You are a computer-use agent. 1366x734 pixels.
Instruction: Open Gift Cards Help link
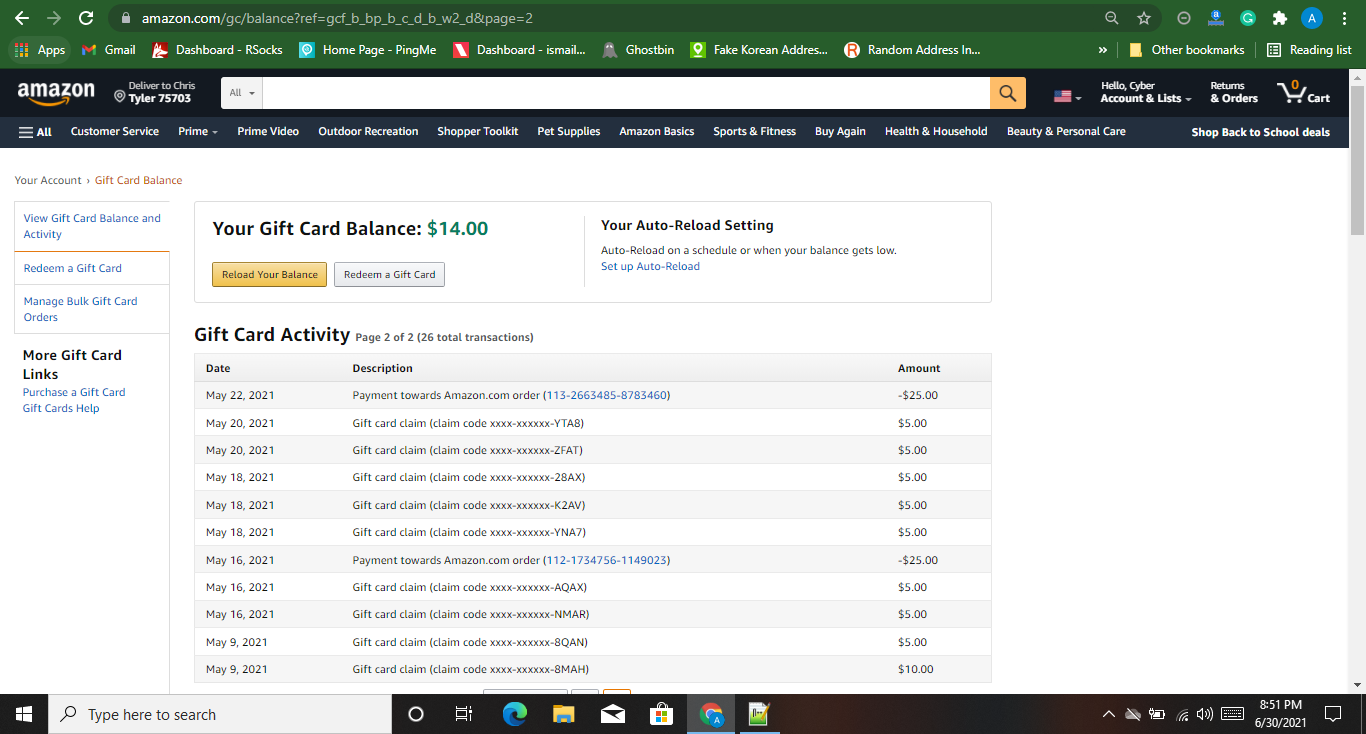coord(61,408)
